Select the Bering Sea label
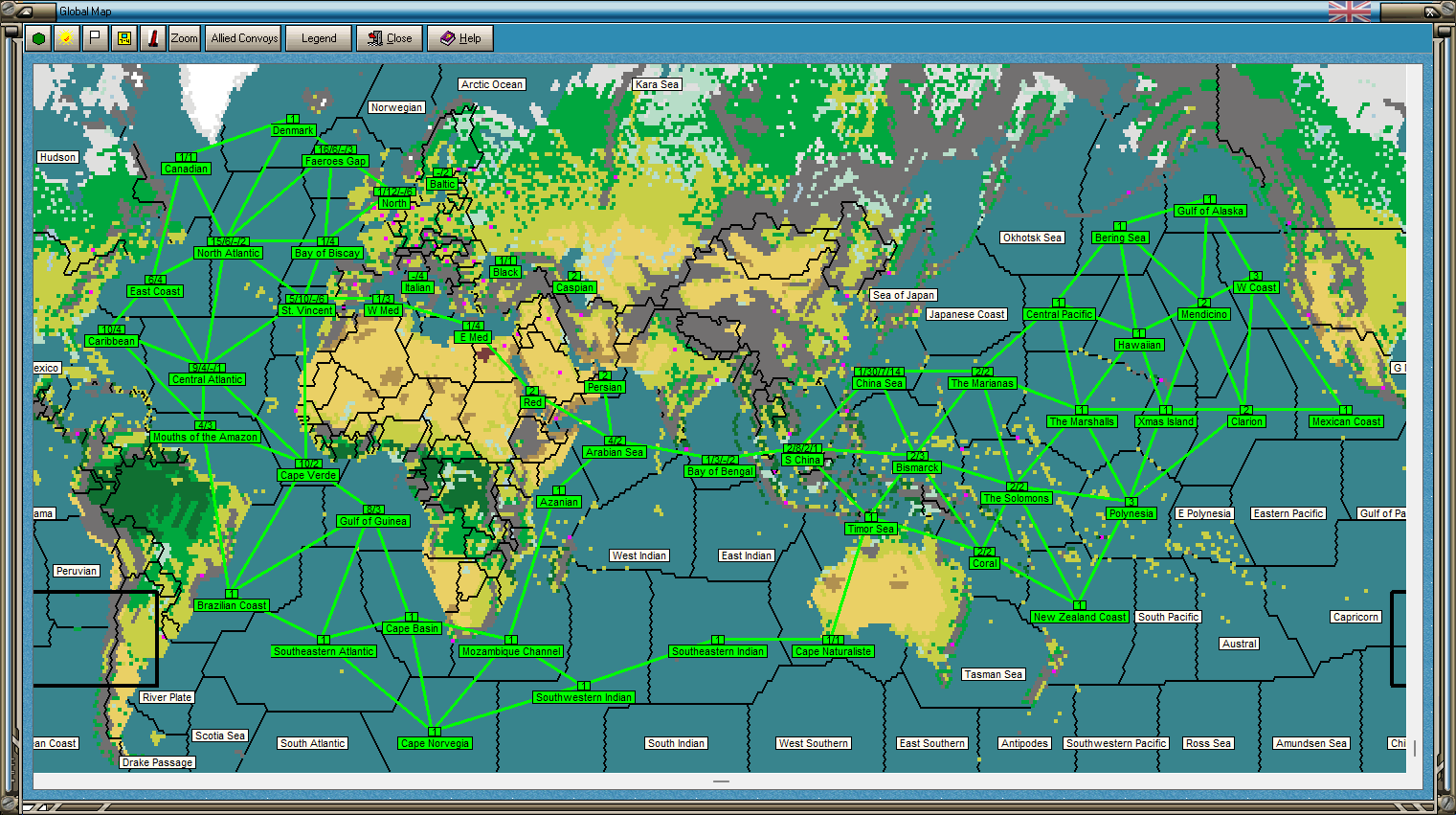The image size is (1456, 815). (1120, 238)
